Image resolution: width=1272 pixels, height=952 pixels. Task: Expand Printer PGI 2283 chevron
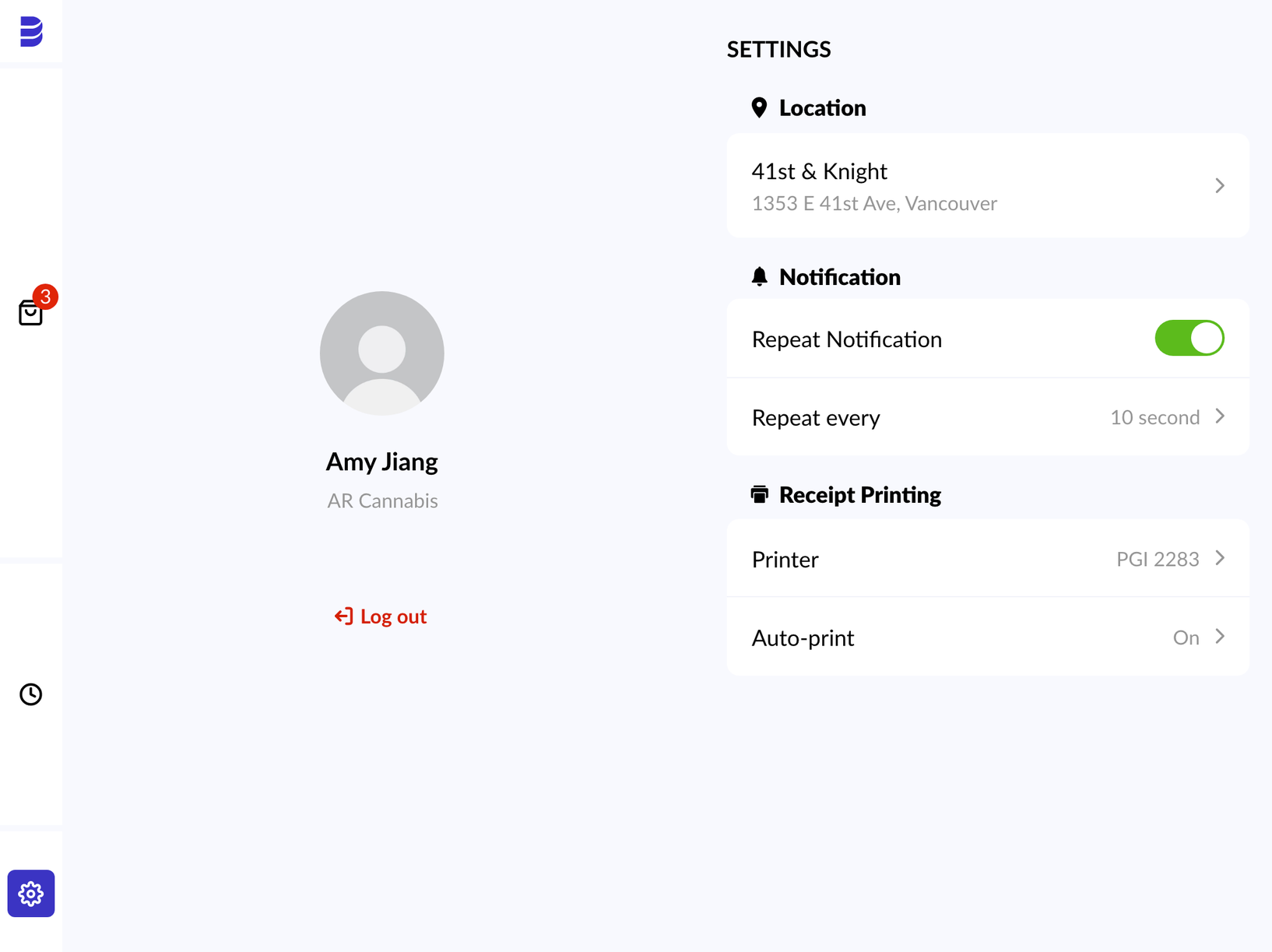(1220, 558)
